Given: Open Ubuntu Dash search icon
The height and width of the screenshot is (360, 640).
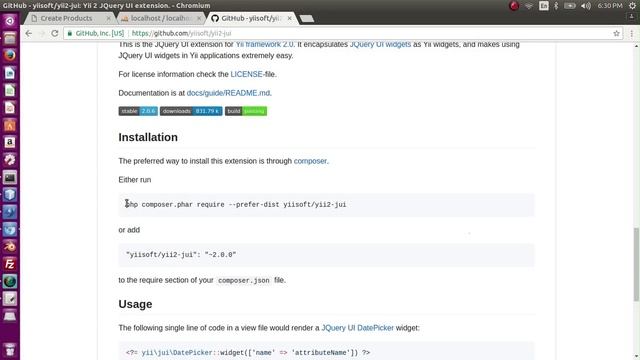Looking at the screenshot, I should point(10,21).
